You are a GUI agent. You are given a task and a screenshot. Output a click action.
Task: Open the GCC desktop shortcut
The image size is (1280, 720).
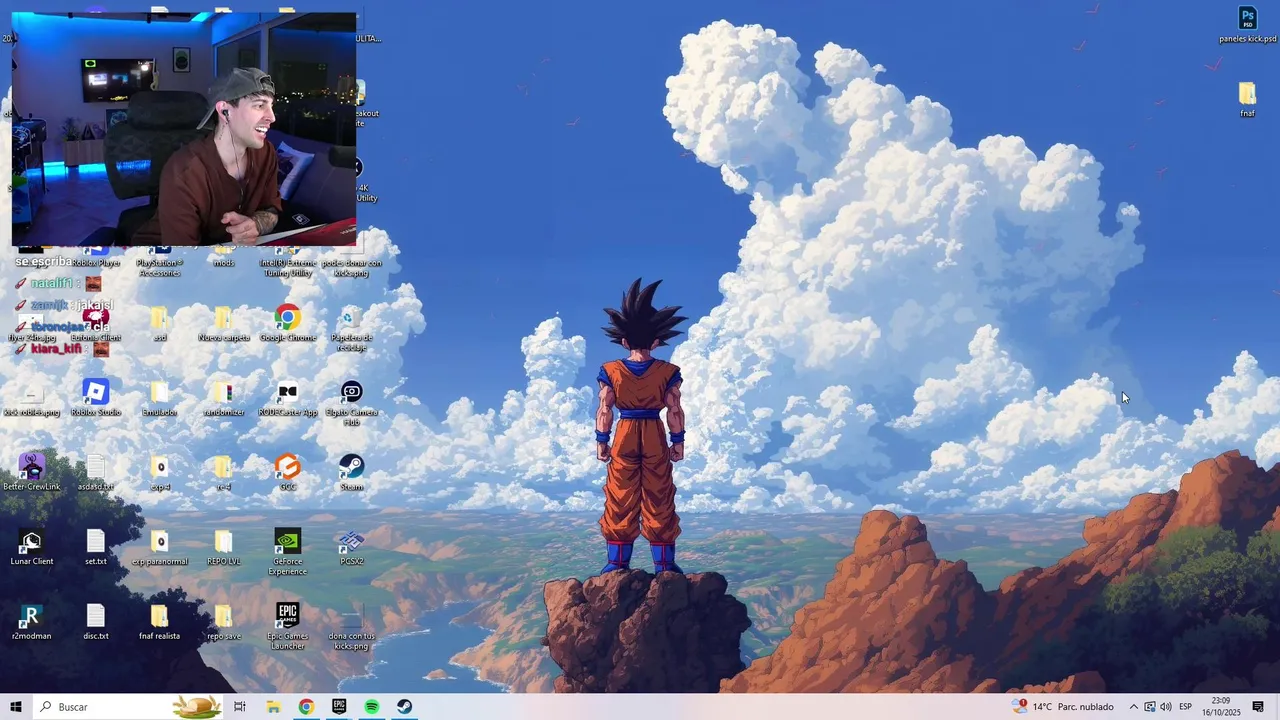288,473
